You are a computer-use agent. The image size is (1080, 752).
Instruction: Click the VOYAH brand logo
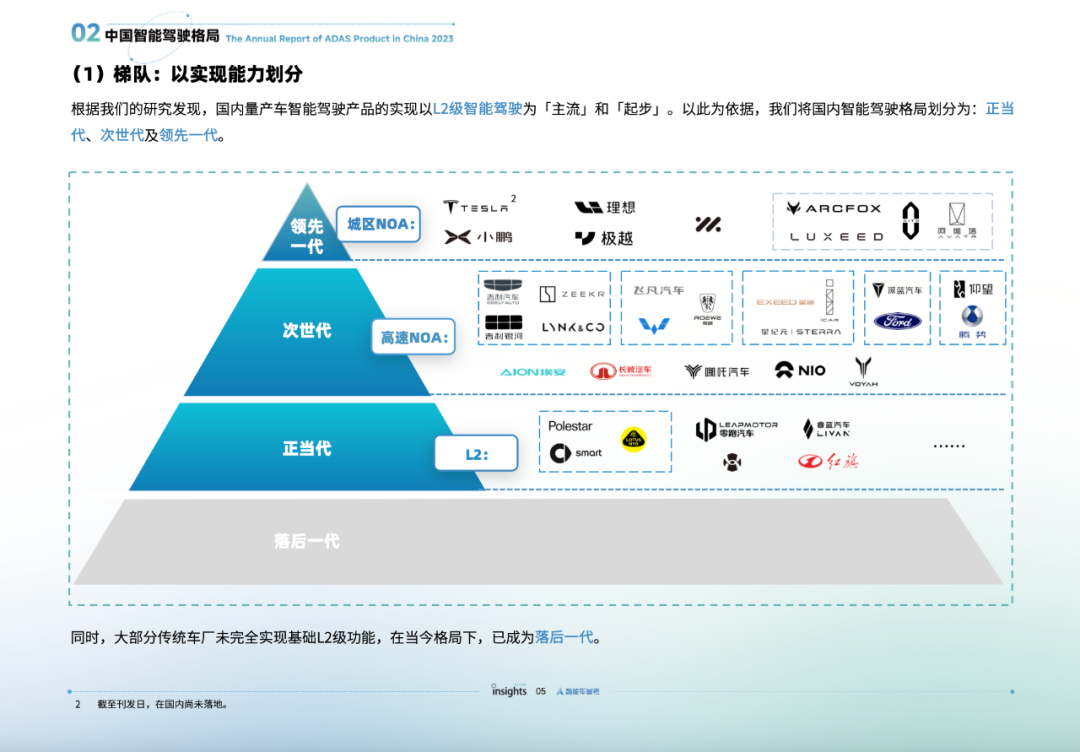(862, 370)
